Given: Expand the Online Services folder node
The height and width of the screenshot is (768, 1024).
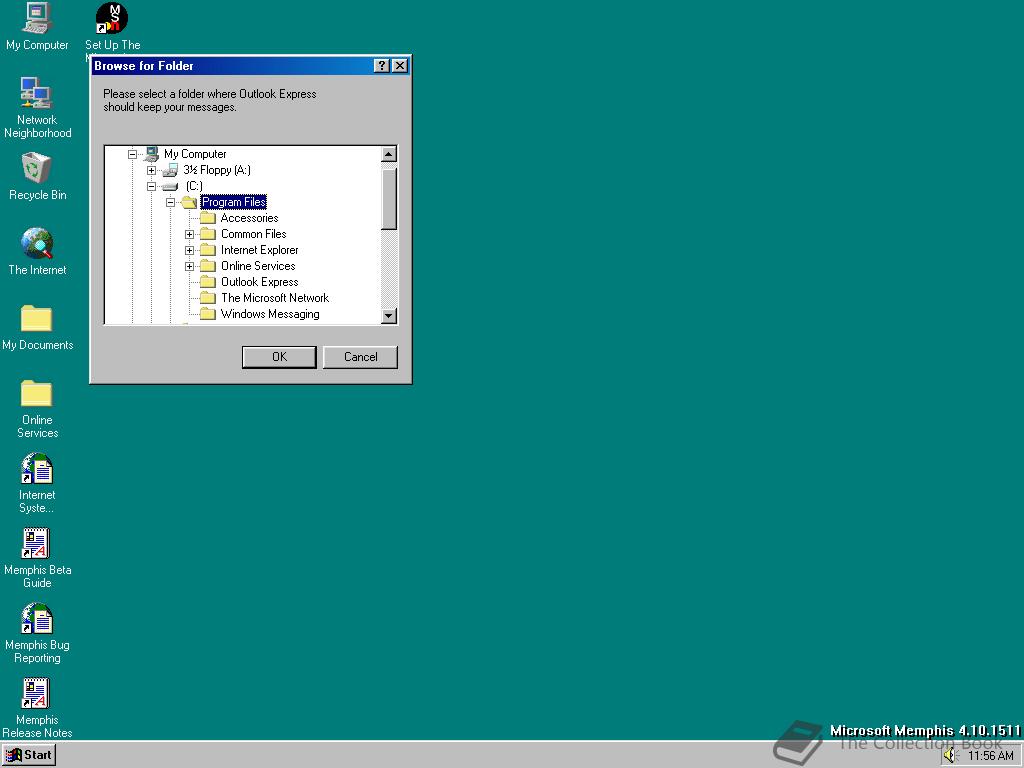Looking at the screenshot, I should click(x=189, y=266).
